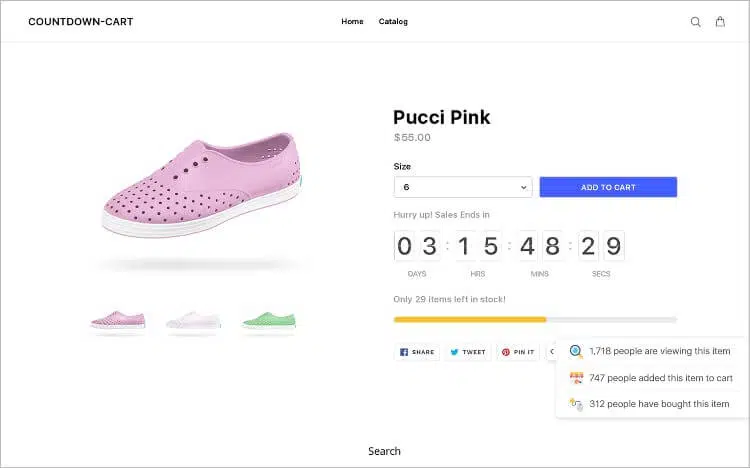Viewport: 750px width, 468px height.
Task: Open the Catalog menu item
Action: [x=393, y=22]
